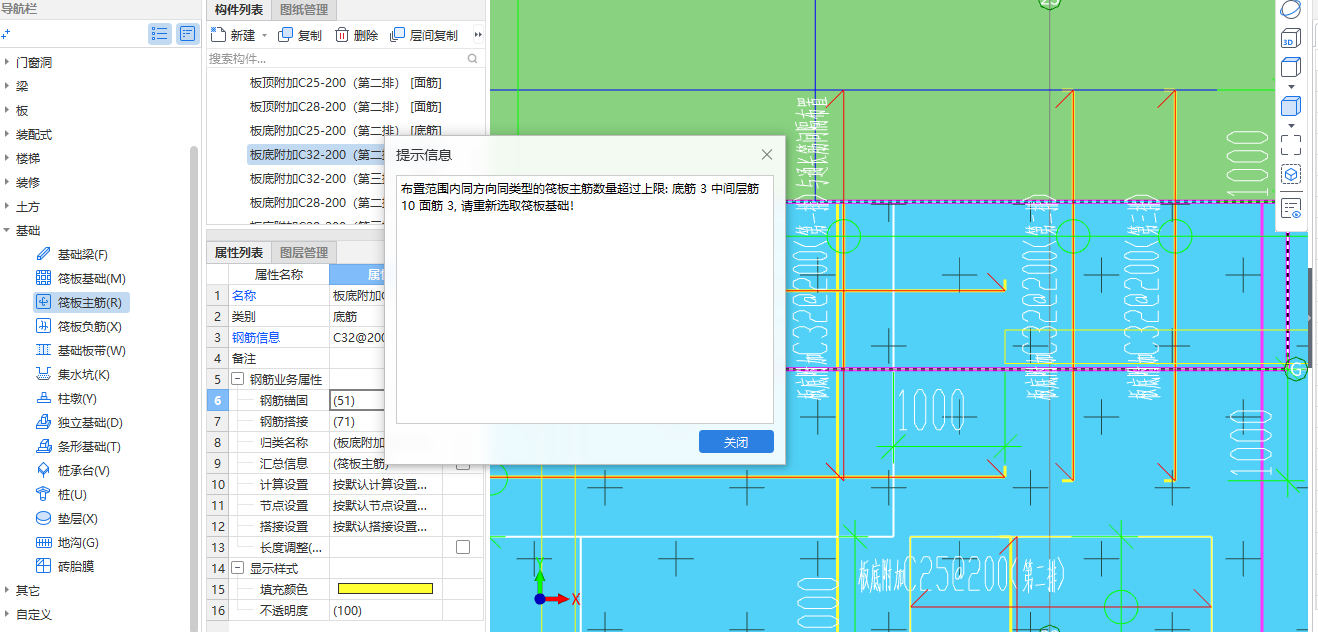This screenshot has height=632, width=1318.
Task: Click 关闭 button in 提示信息 dialog
Action: pyautogui.click(x=736, y=442)
